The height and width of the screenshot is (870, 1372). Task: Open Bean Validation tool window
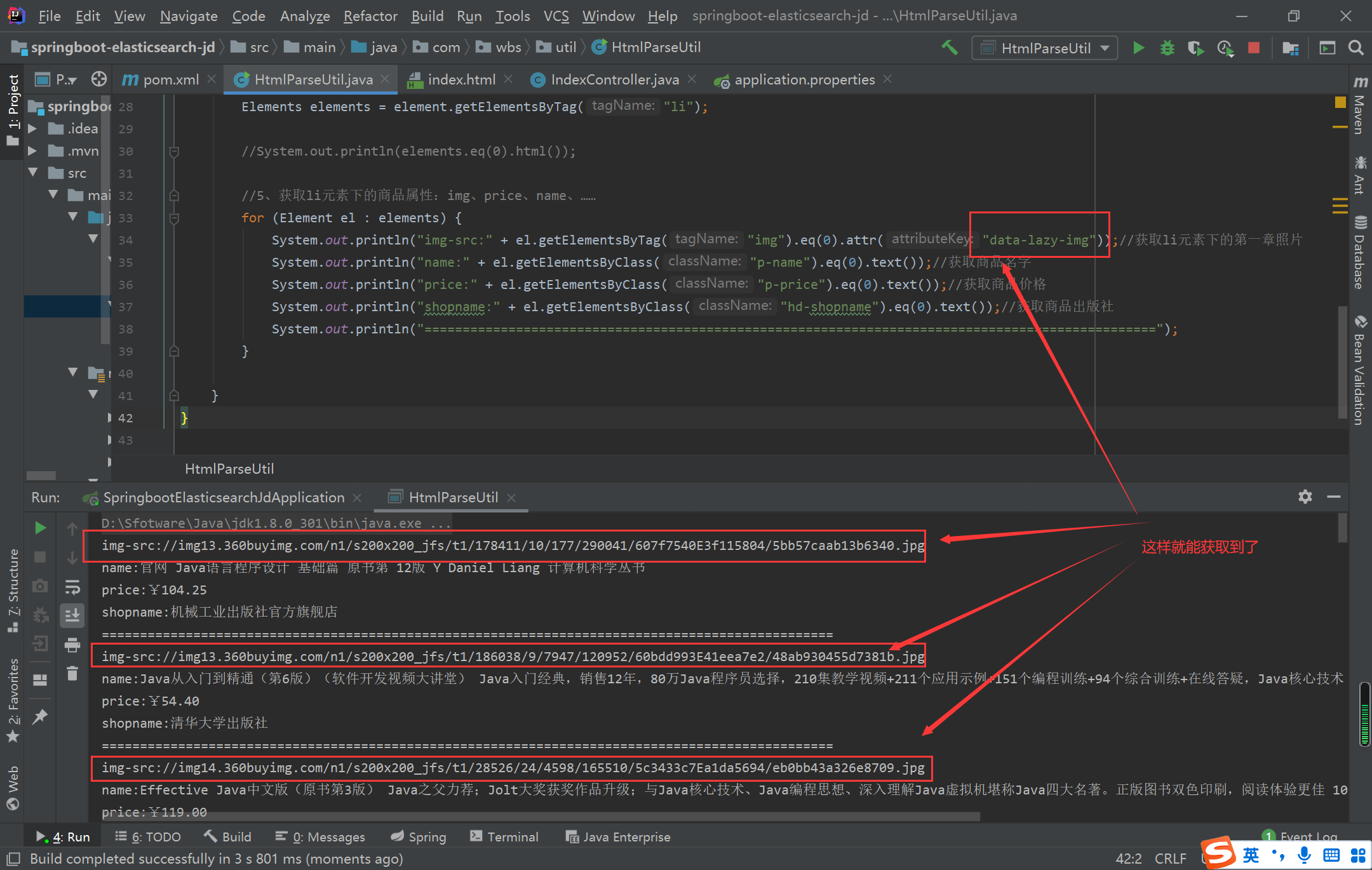click(1360, 370)
